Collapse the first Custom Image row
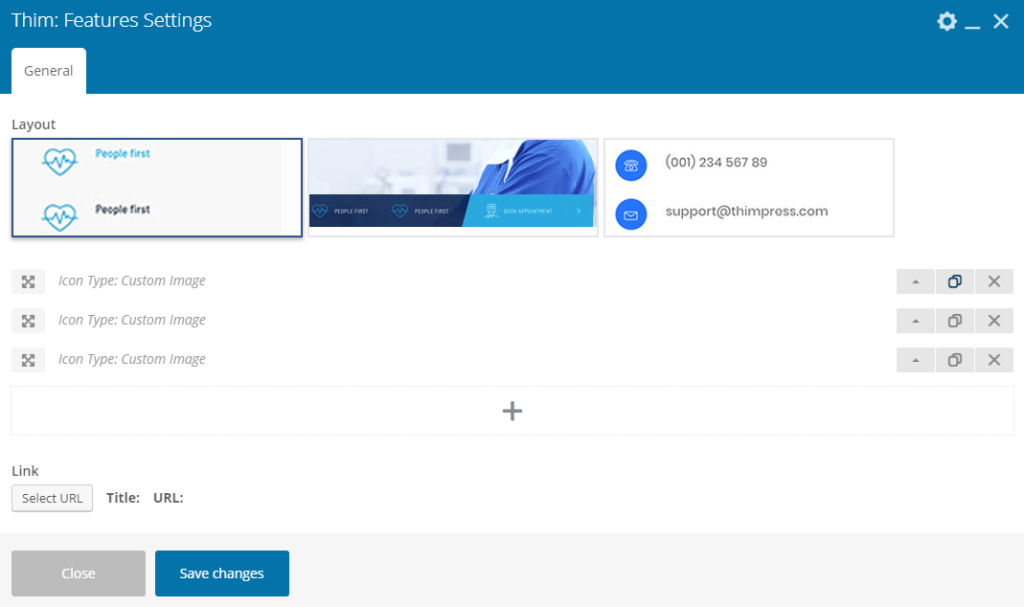Viewport: 1024px width, 607px height. pos(915,281)
